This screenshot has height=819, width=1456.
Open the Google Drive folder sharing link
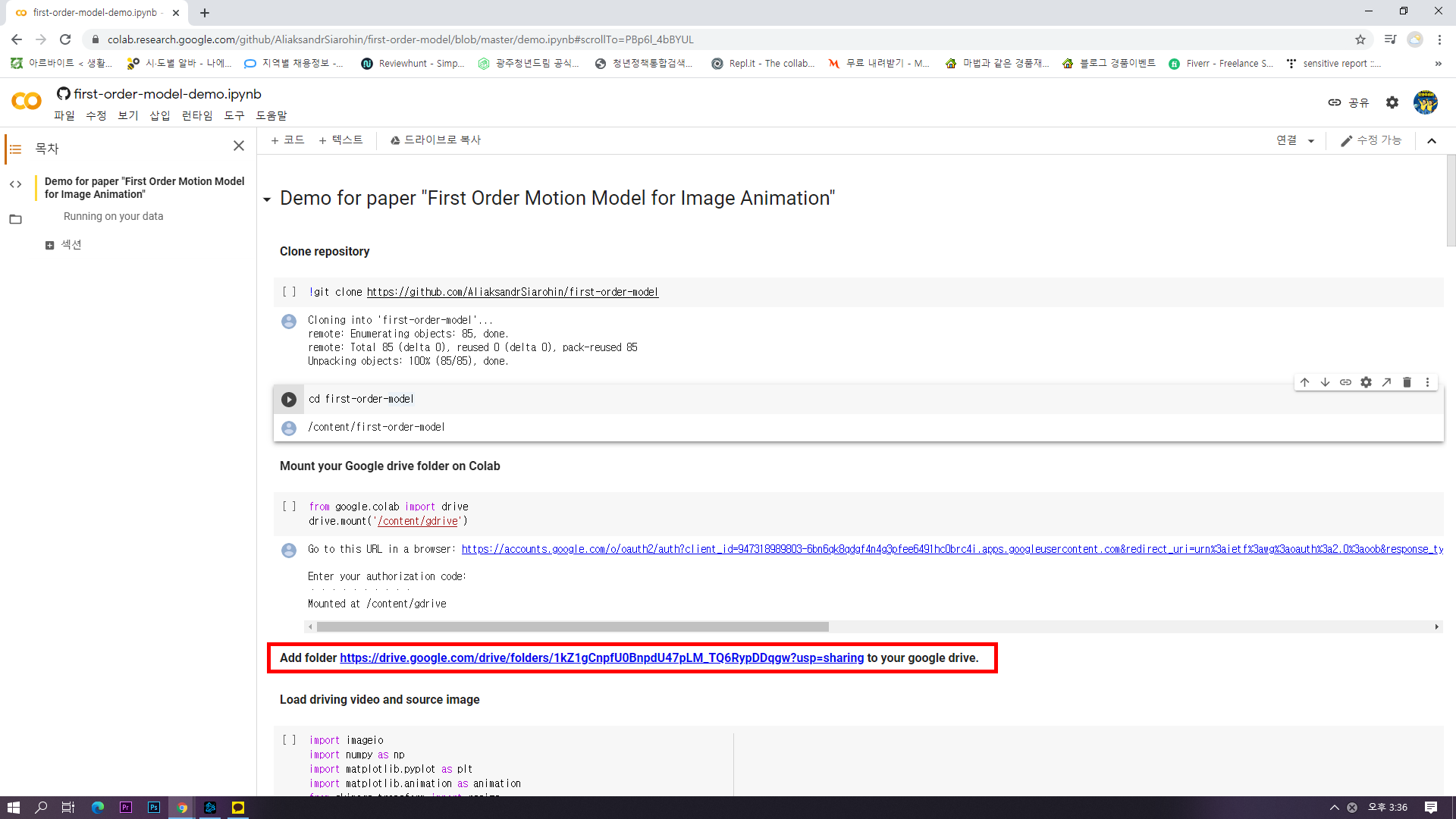(x=601, y=657)
